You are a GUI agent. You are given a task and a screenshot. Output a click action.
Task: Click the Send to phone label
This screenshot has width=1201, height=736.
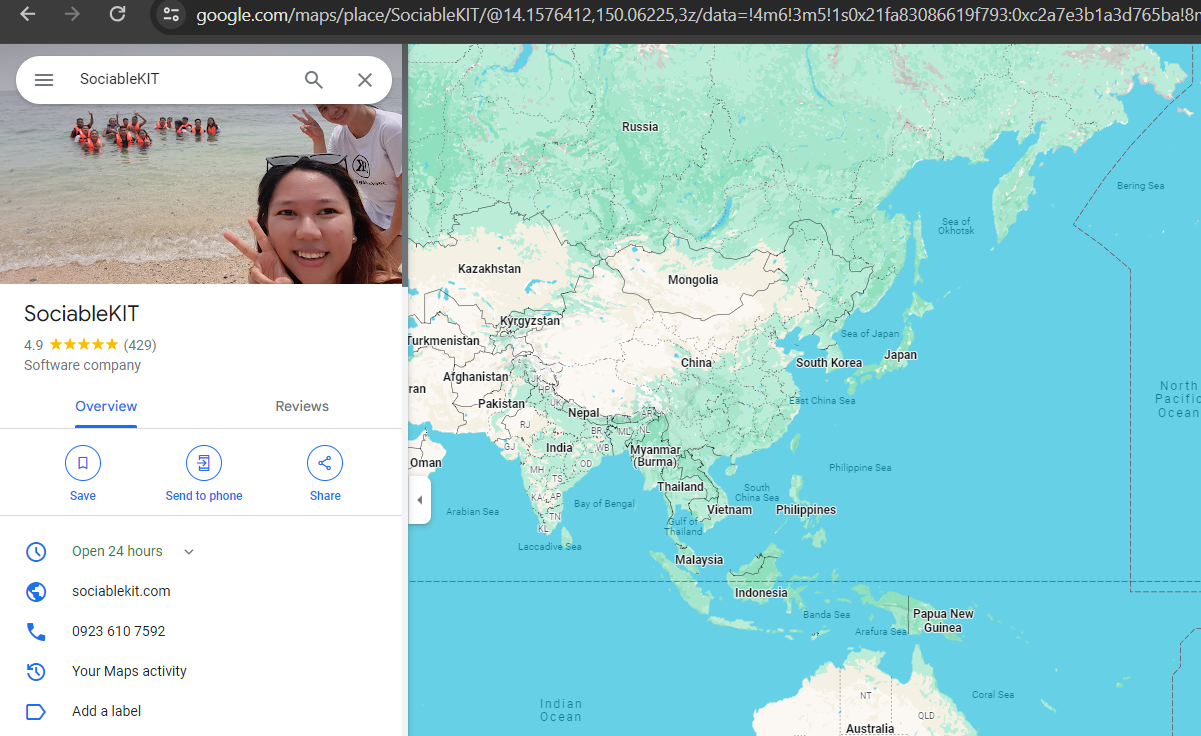pyautogui.click(x=204, y=496)
